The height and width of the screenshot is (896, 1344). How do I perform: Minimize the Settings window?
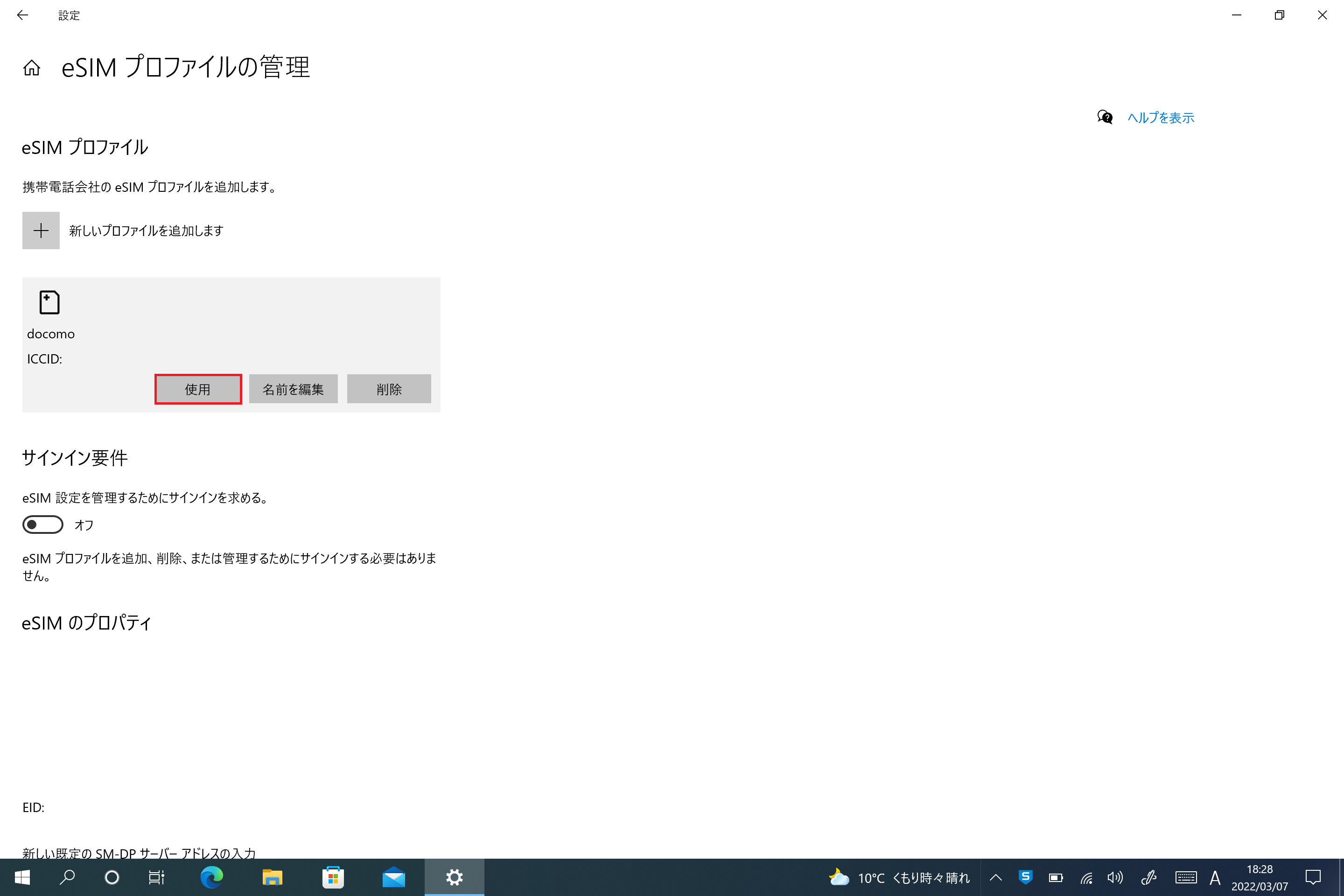[1237, 15]
